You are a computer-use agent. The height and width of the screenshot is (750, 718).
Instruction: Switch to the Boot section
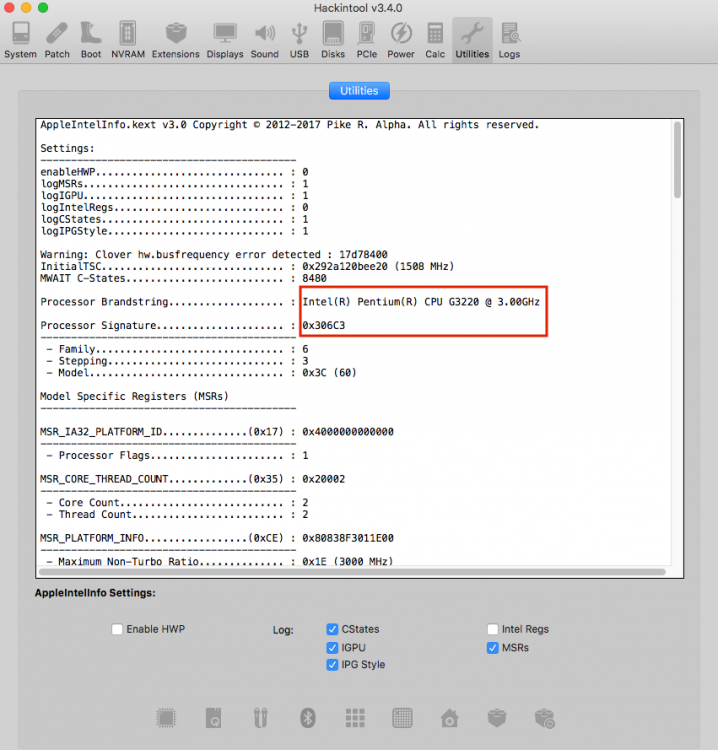click(91, 40)
